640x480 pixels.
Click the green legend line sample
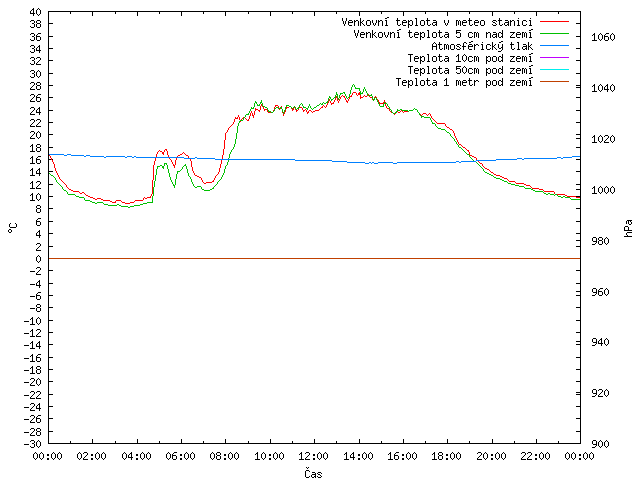554,33
